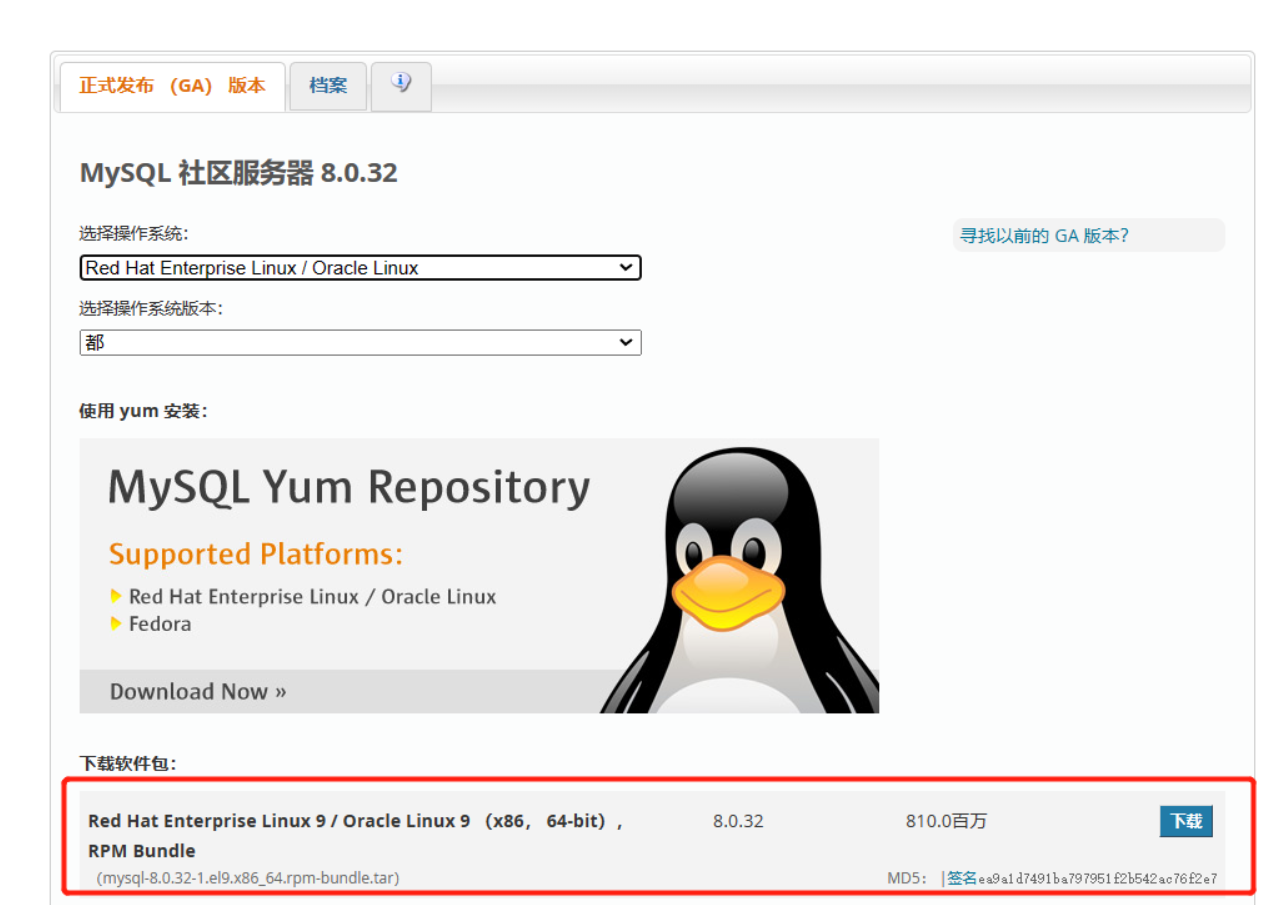Open 寻找以前的 GA 版本? link

(x=1044, y=236)
